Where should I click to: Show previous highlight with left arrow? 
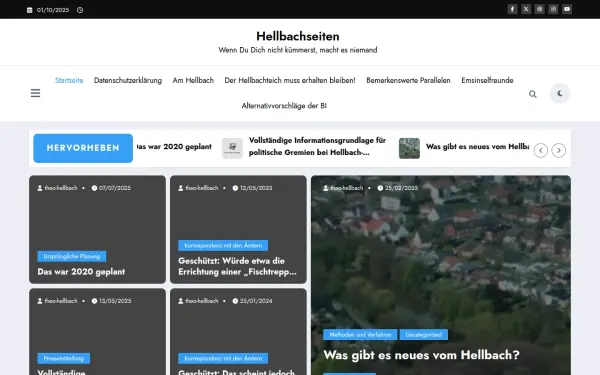click(x=541, y=150)
